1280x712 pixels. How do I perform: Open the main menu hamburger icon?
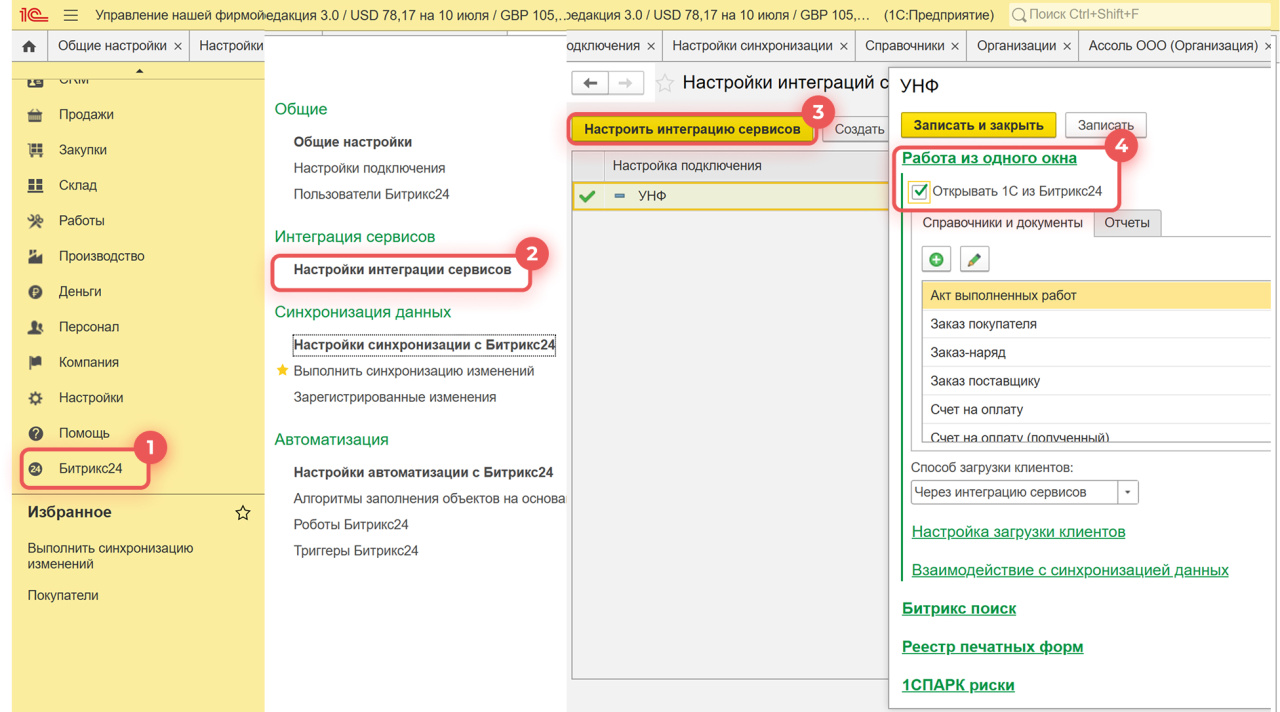pos(70,15)
